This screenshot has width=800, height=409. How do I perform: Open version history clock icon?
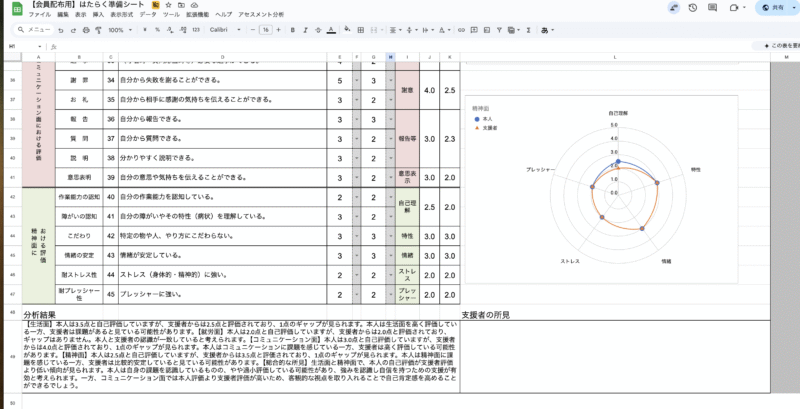(x=690, y=7)
